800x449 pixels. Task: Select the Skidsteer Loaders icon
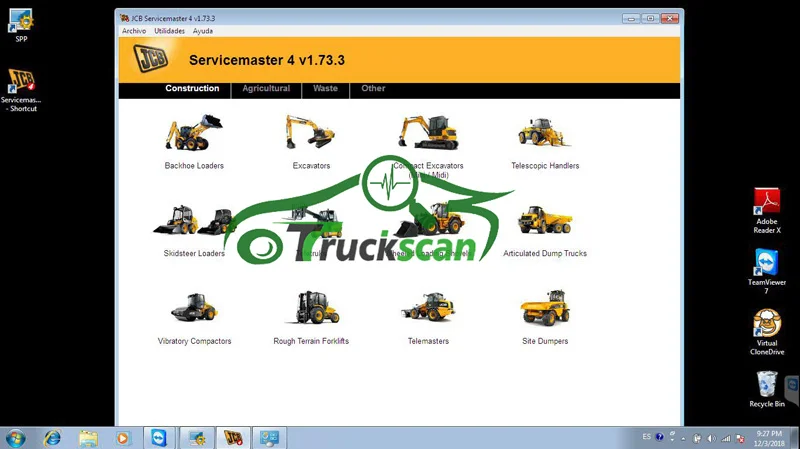193,220
